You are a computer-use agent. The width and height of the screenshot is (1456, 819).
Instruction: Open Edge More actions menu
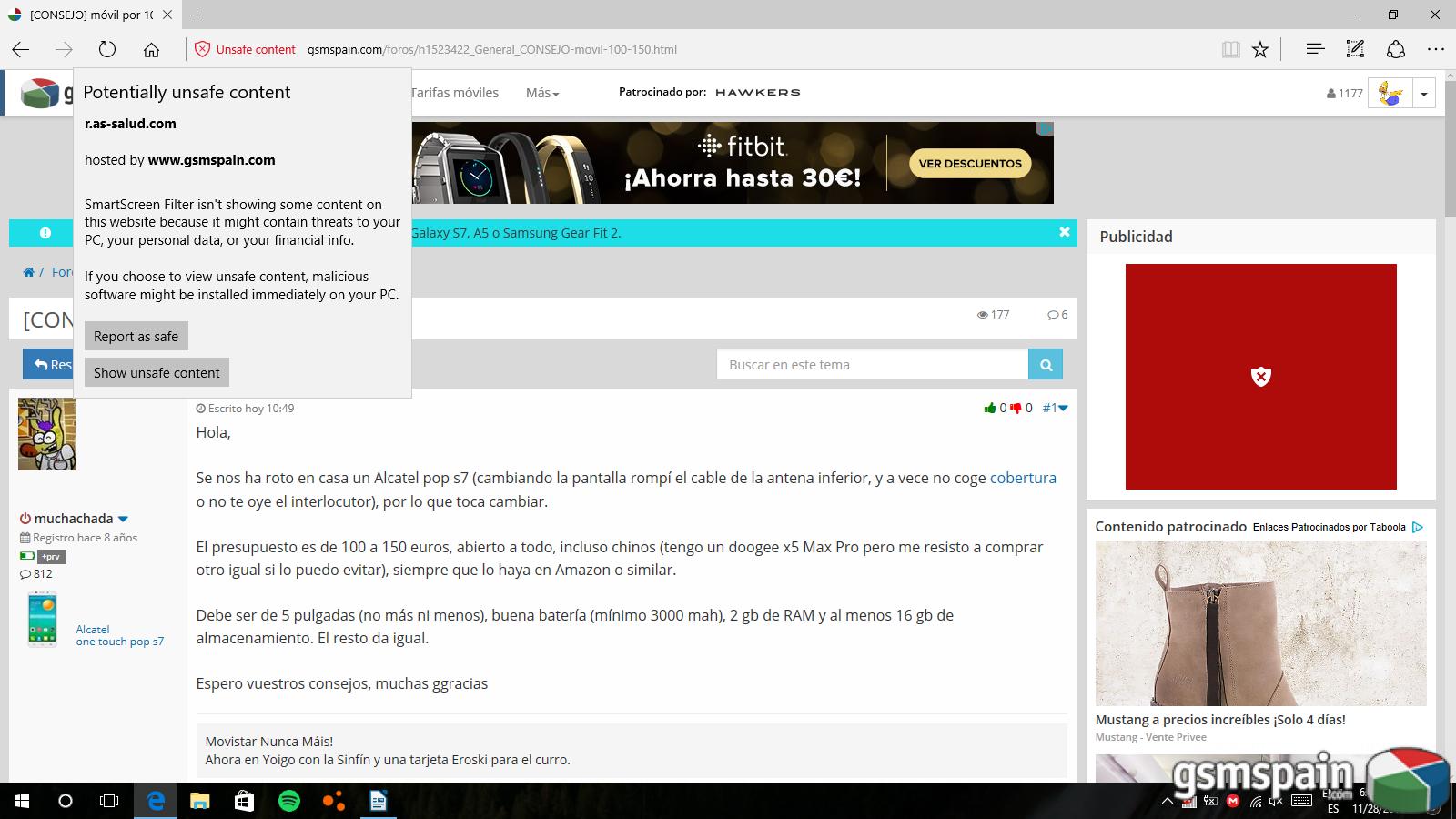[1436, 49]
